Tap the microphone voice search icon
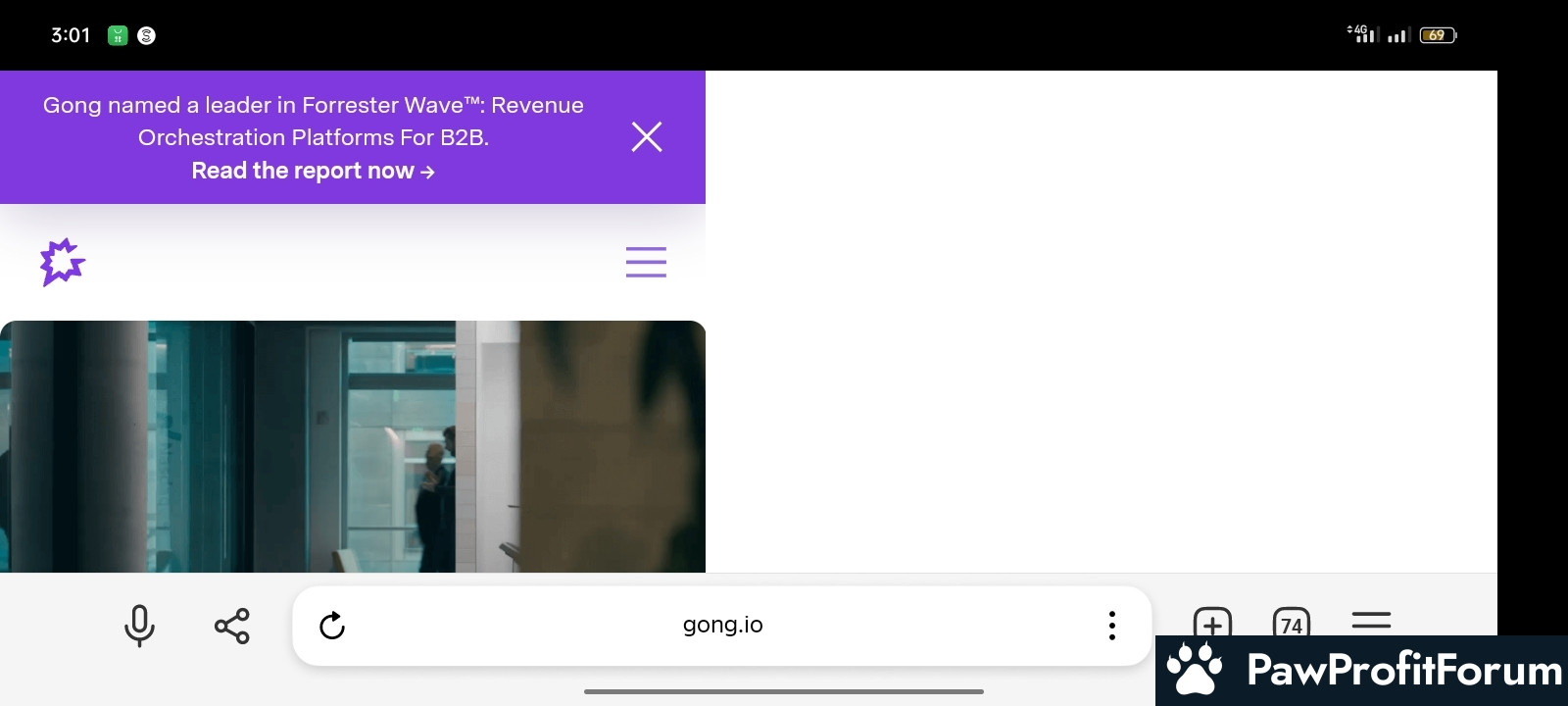The width and height of the screenshot is (1568, 706). click(x=139, y=626)
